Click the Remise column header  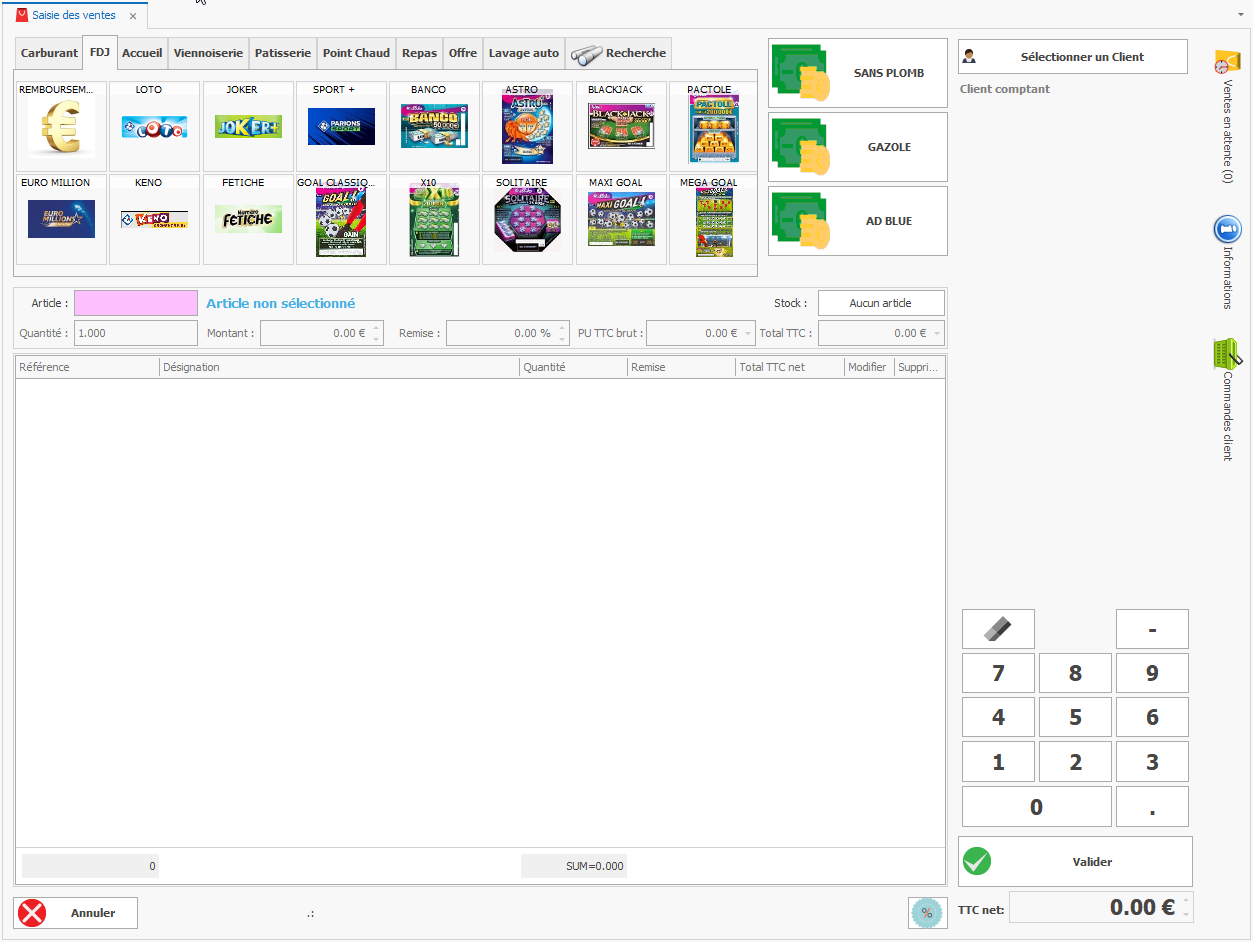coord(681,367)
